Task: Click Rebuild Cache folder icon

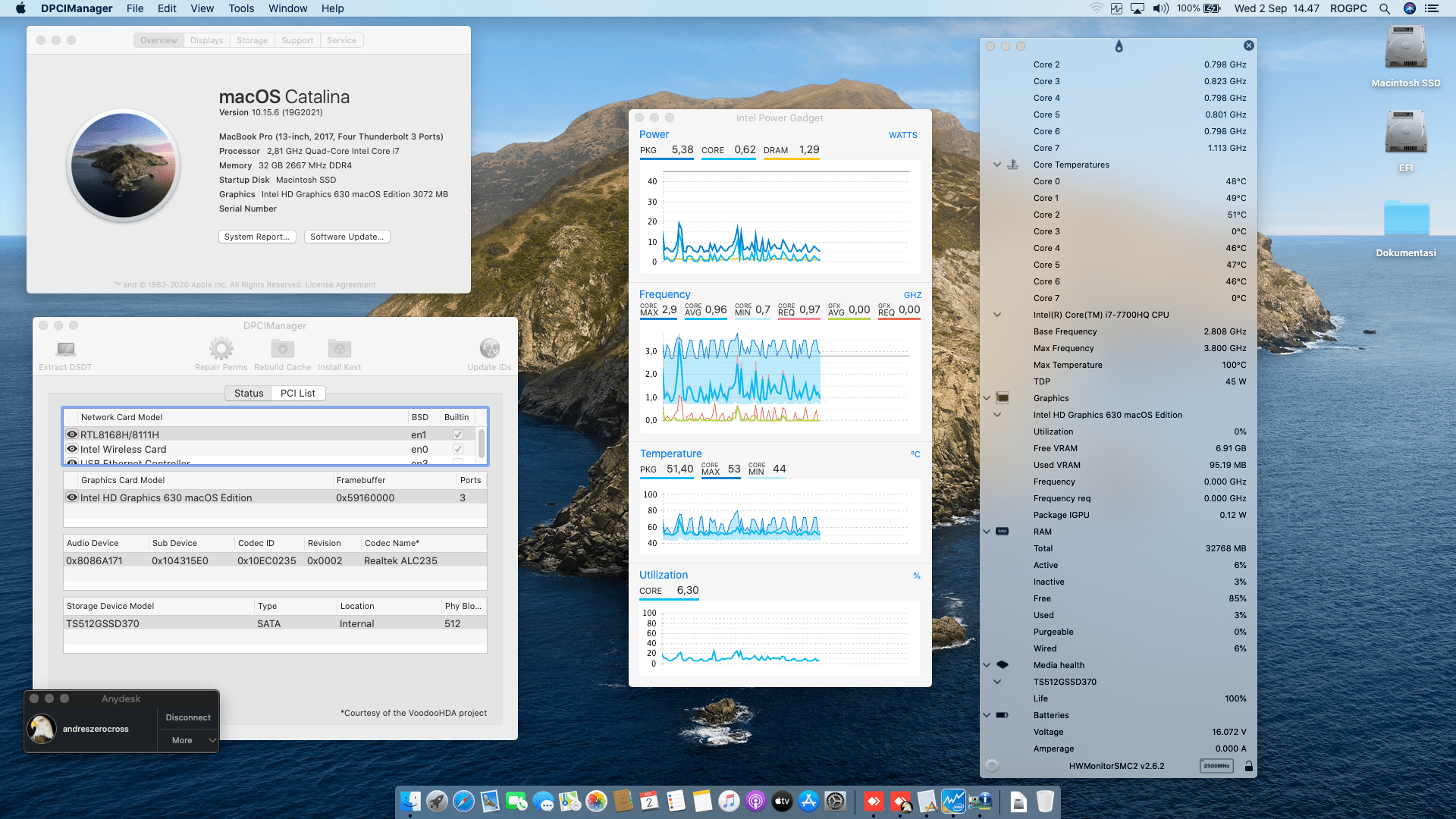Action: 283,349
